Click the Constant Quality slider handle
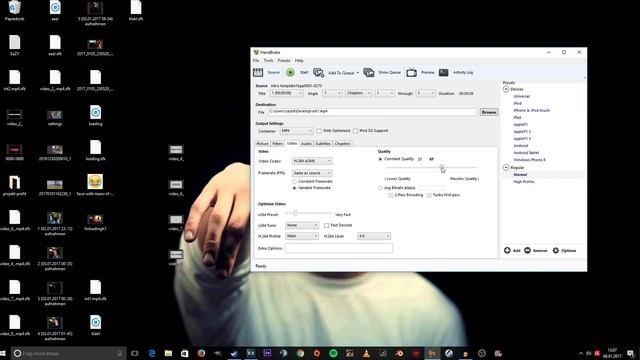This screenshot has width=640, height=360. tap(442, 167)
